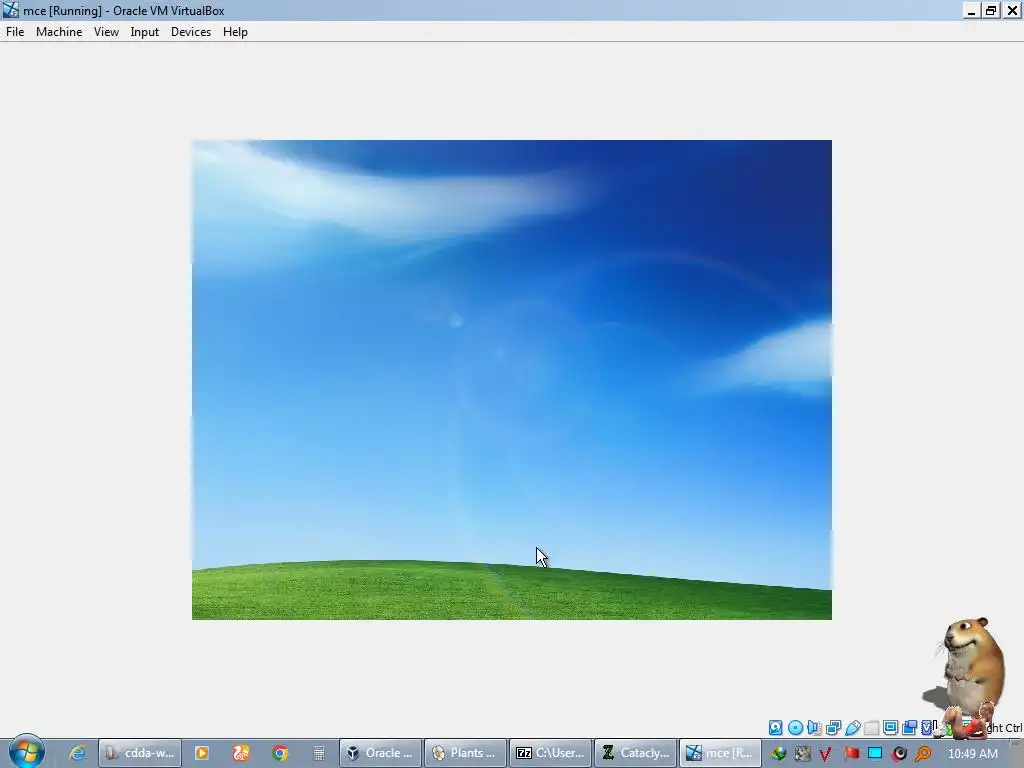Viewport: 1024px width, 768px height.
Task: Switch to the 7-Zip C:\User... taskbar button
Action: coord(550,753)
